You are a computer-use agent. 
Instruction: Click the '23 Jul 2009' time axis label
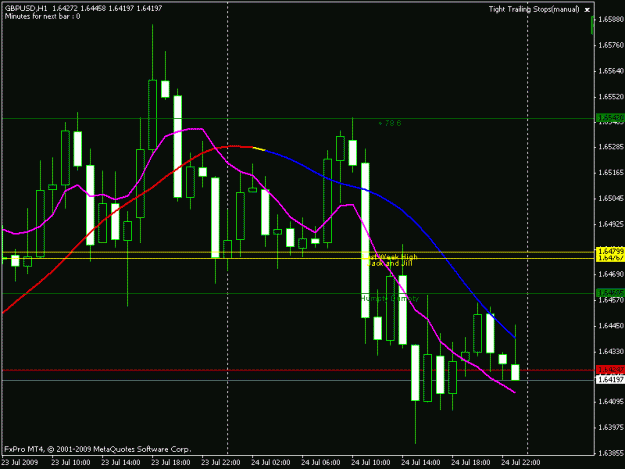pyautogui.click(x=20, y=462)
